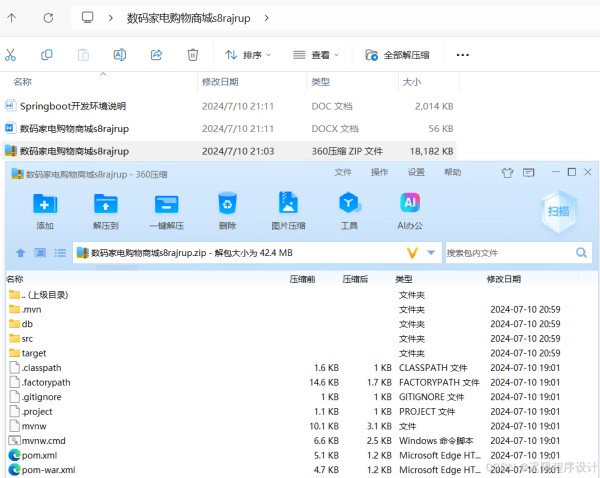Click the search magnifier icon in 360压缩
The width and height of the screenshot is (600, 478).
pos(581,253)
